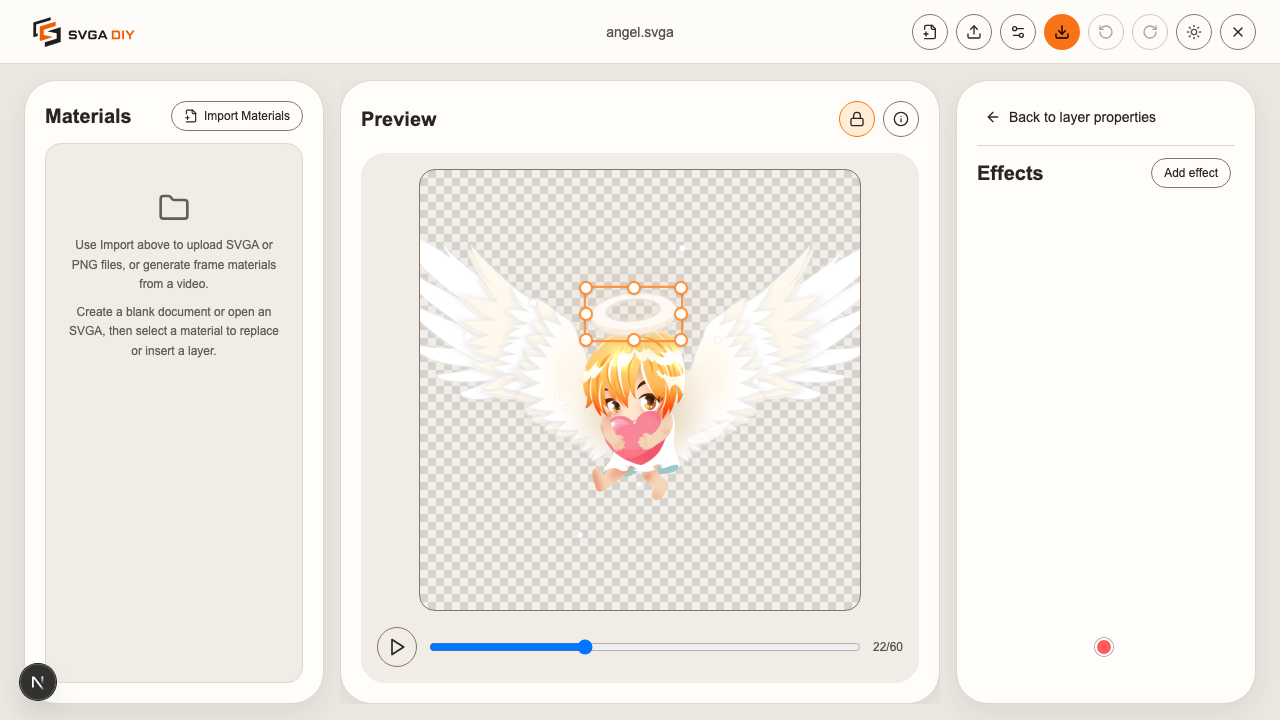
Task: Click the blue timeline slider thumb
Action: (585, 647)
